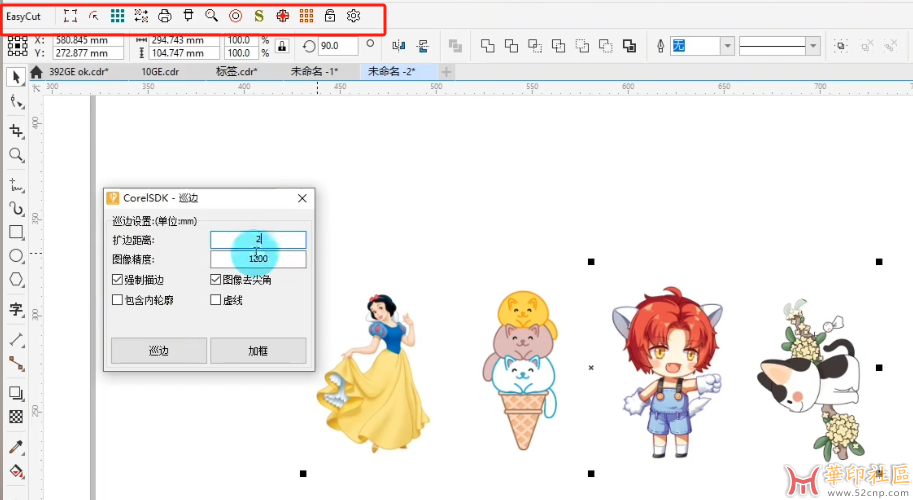Click the Simplify shapes icon
The width and height of the screenshot is (913, 500).
(x=558, y=46)
